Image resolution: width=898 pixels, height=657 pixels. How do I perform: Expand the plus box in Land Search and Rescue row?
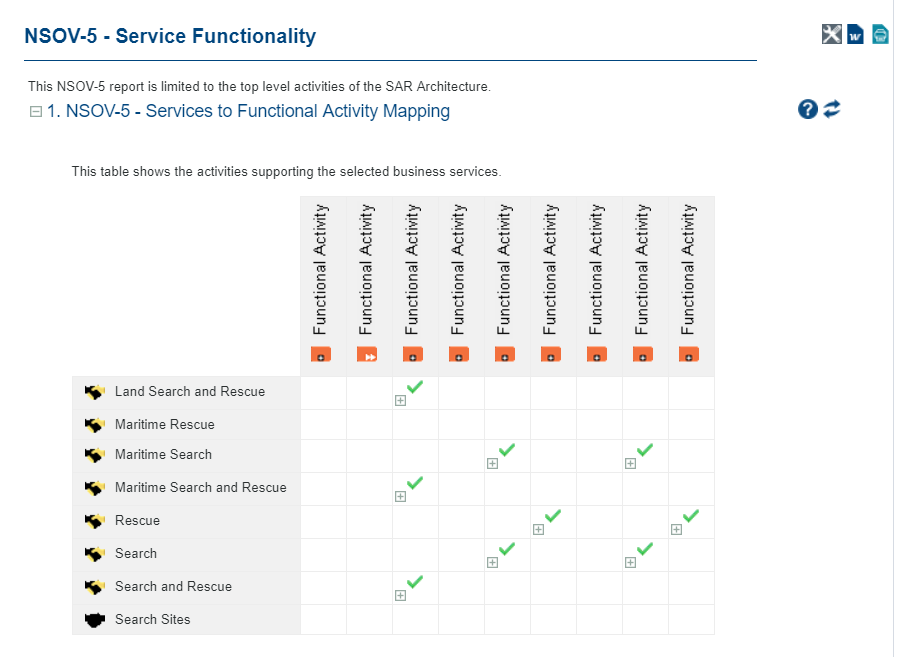[x=400, y=401]
